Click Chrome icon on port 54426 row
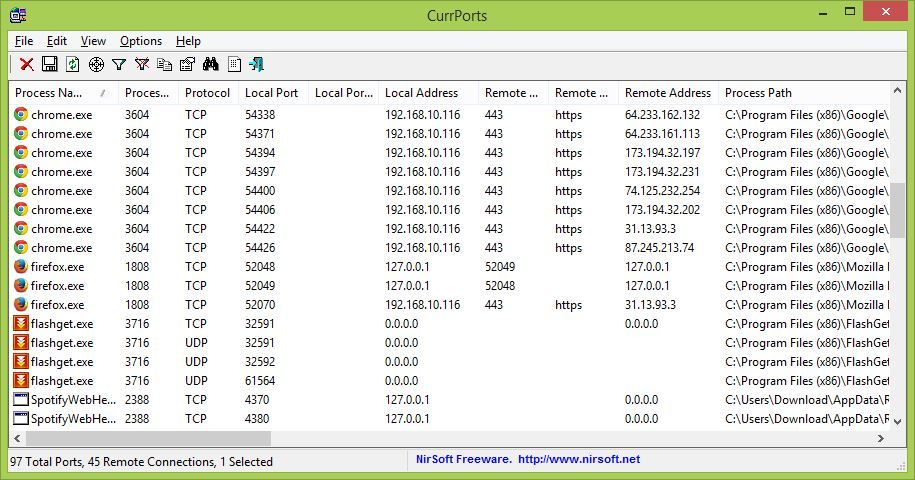915x480 pixels. pos(21,247)
